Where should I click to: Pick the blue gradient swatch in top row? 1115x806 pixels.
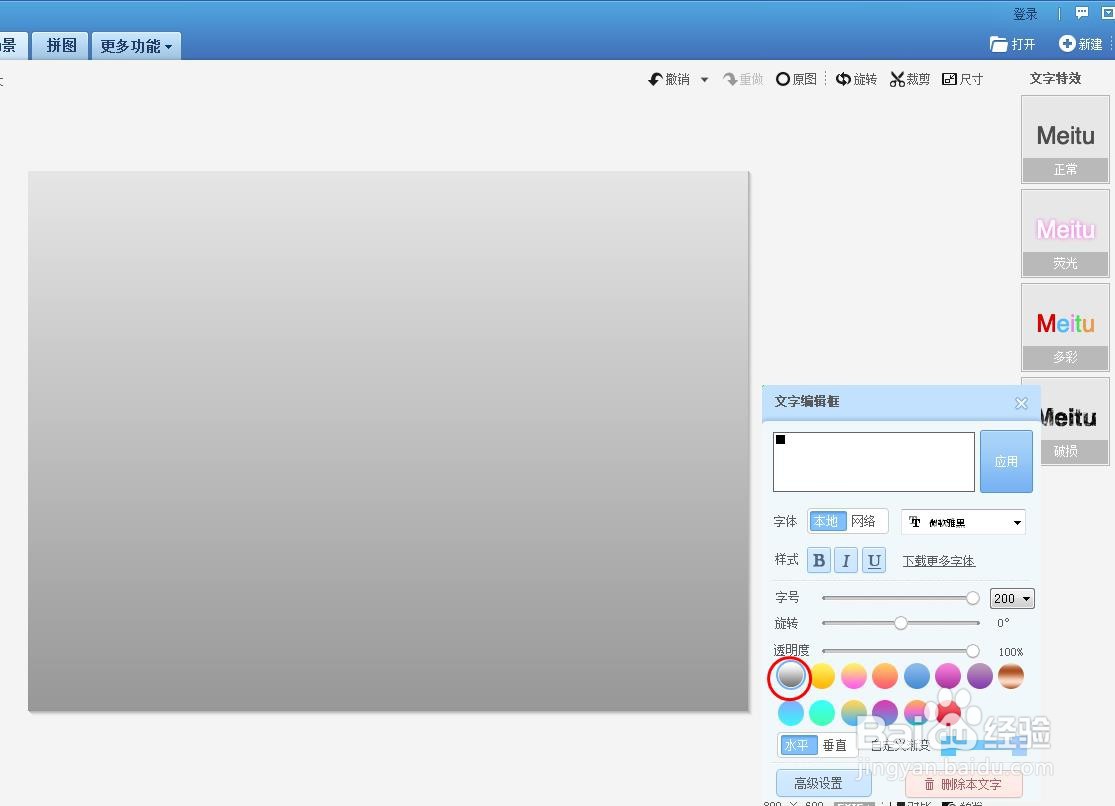pos(917,676)
